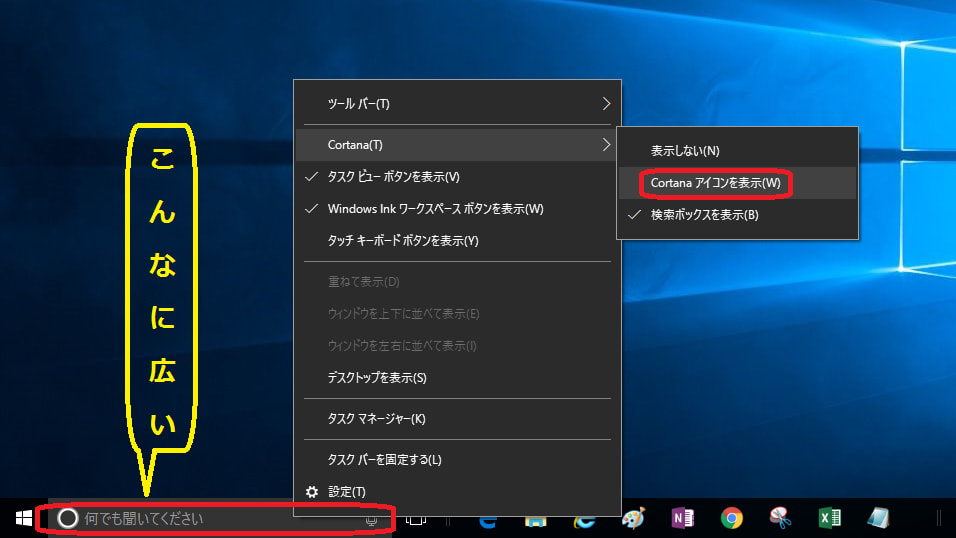Open the Paint palette icon on taskbar
The height and width of the screenshot is (538, 956).
(633, 518)
